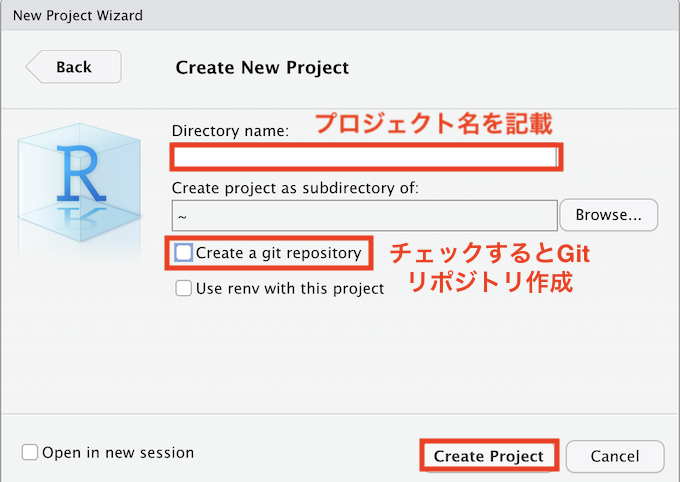680x482 pixels.
Task: Dismiss the wizard with Cancel
Action: [615, 456]
